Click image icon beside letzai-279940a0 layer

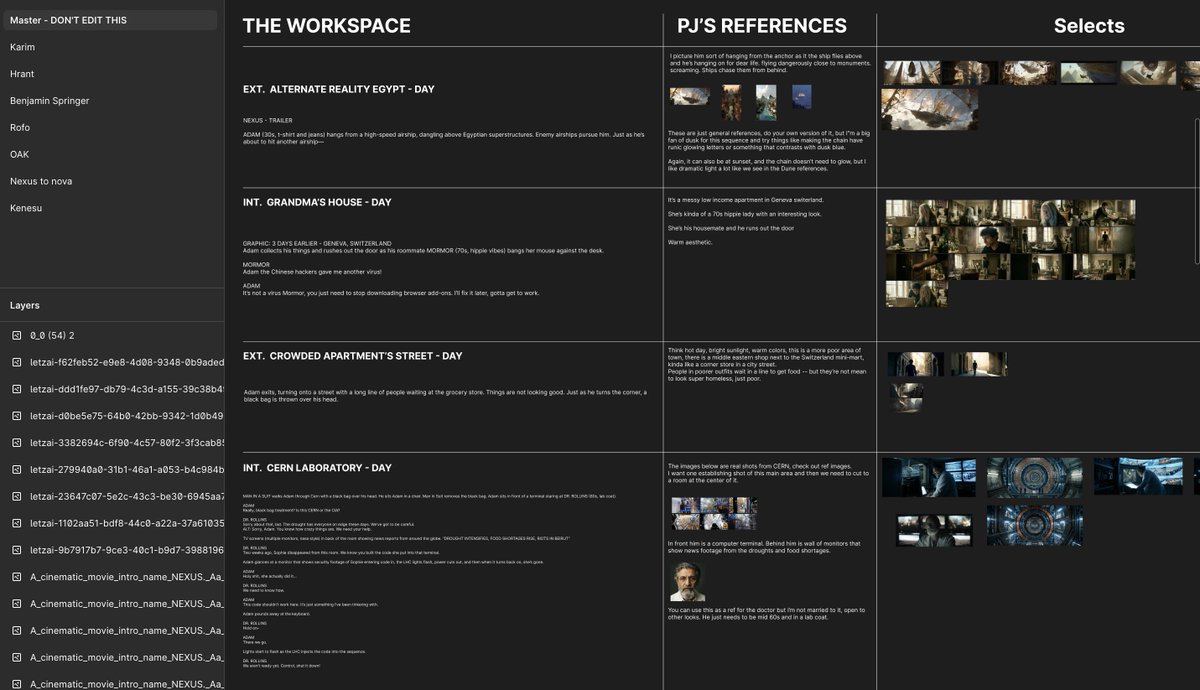[x=16, y=470]
